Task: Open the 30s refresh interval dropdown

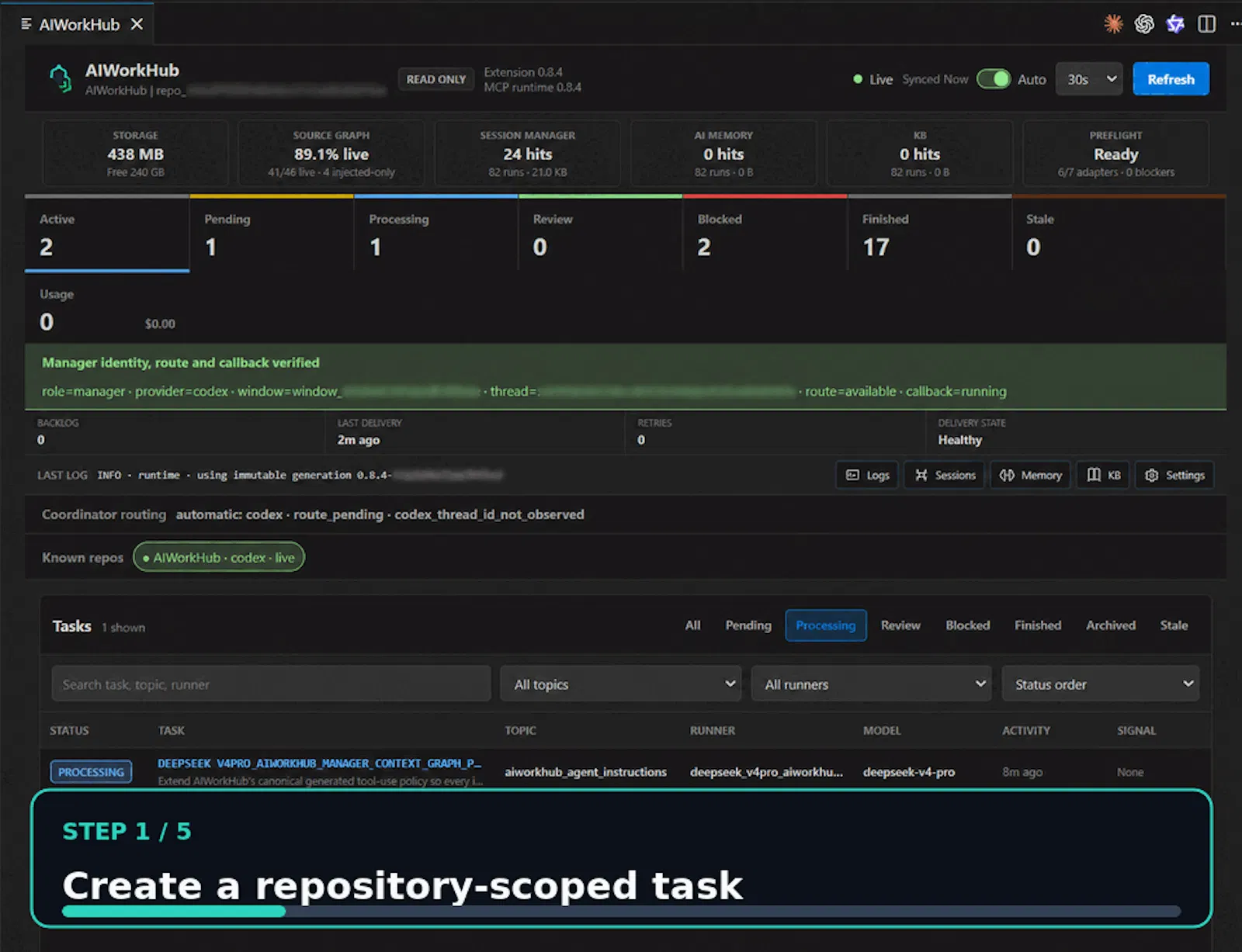Action: click(1089, 79)
